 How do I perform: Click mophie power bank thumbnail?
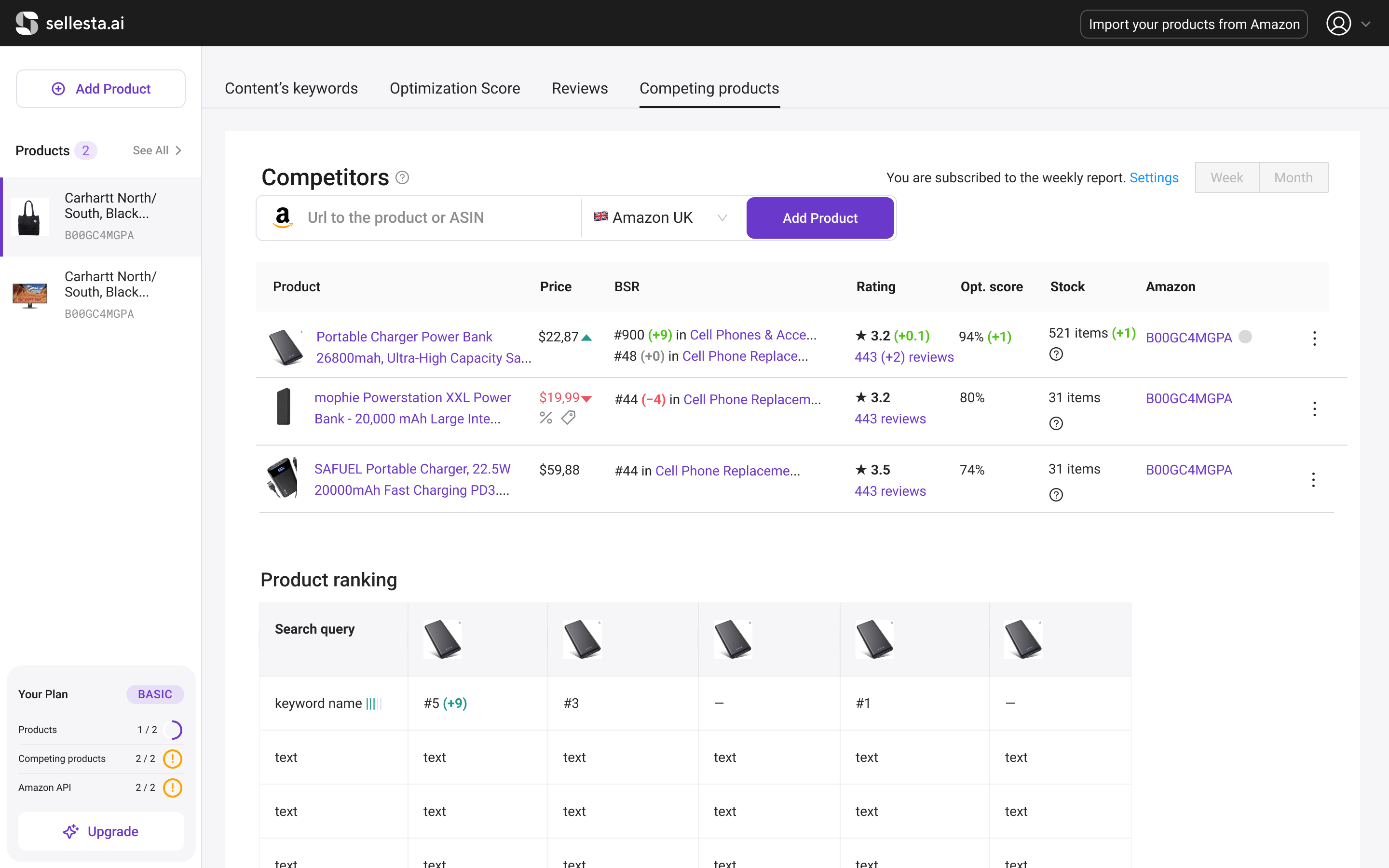(x=284, y=407)
